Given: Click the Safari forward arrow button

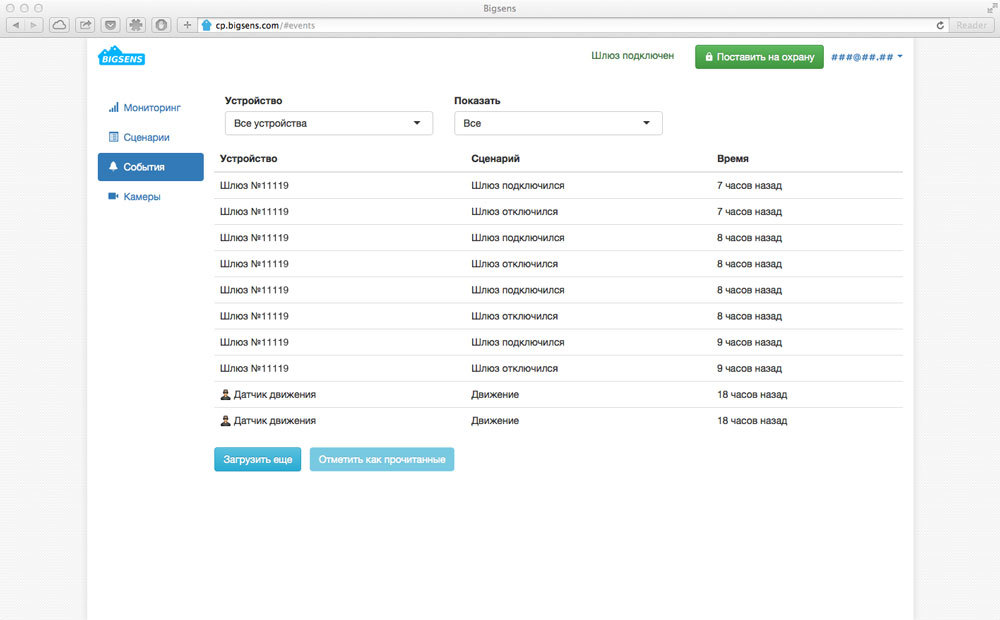Looking at the screenshot, I should tap(34, 26).
